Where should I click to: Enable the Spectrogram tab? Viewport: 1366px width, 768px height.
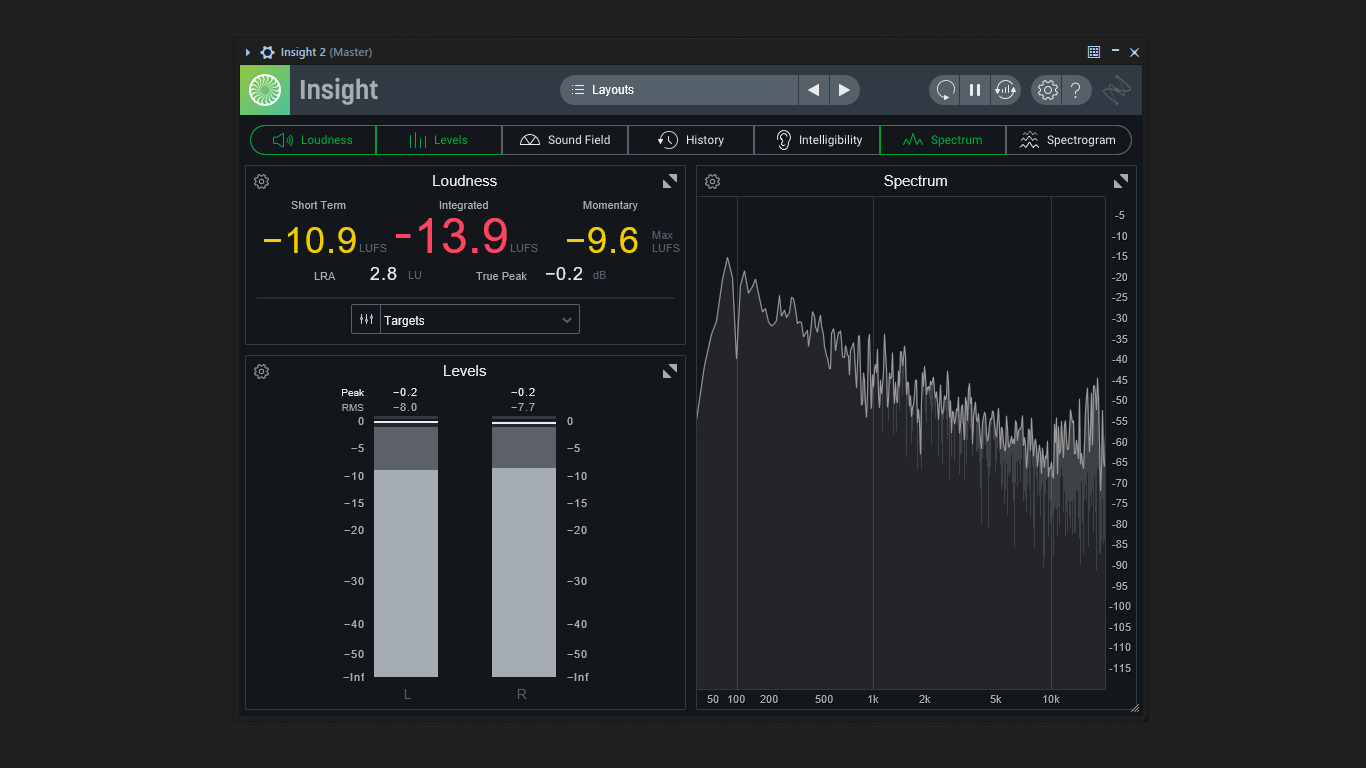pos(1068,140)
